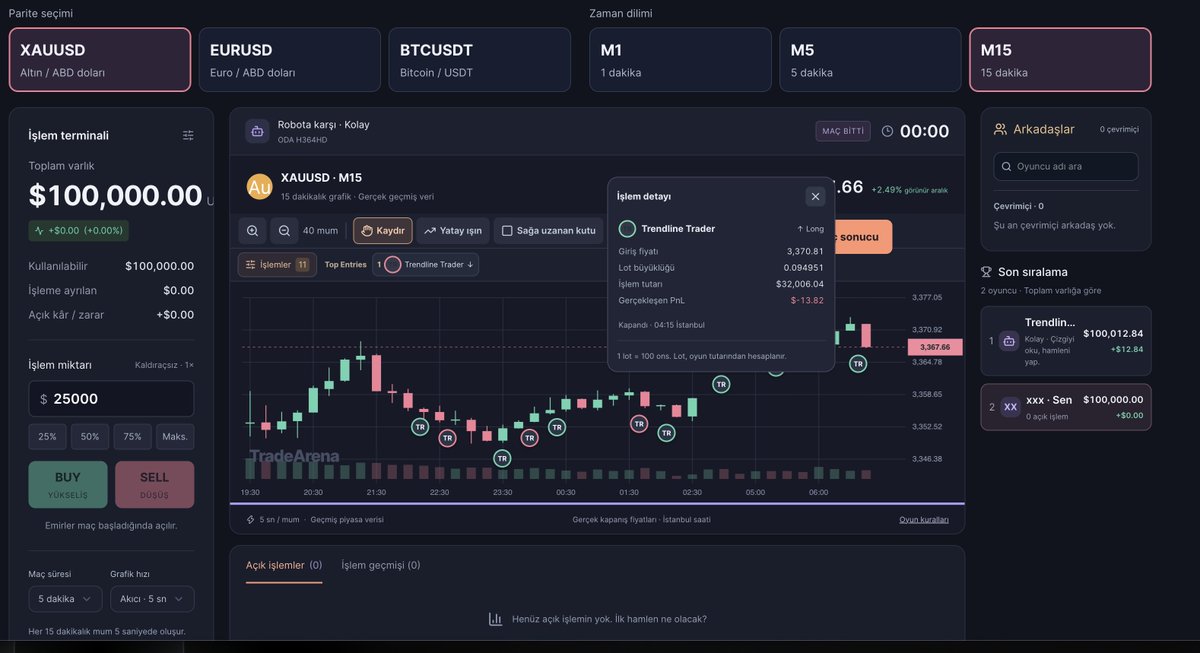
Task: Set amount to 75% preset
Action: tap(133, 437)
